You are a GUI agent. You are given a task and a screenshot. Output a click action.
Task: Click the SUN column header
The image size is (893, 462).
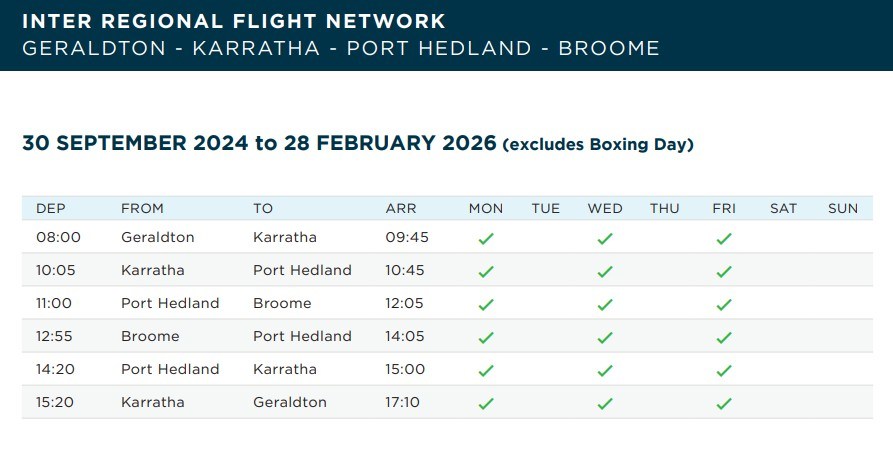pyautogui.click(x=843, y=208)
